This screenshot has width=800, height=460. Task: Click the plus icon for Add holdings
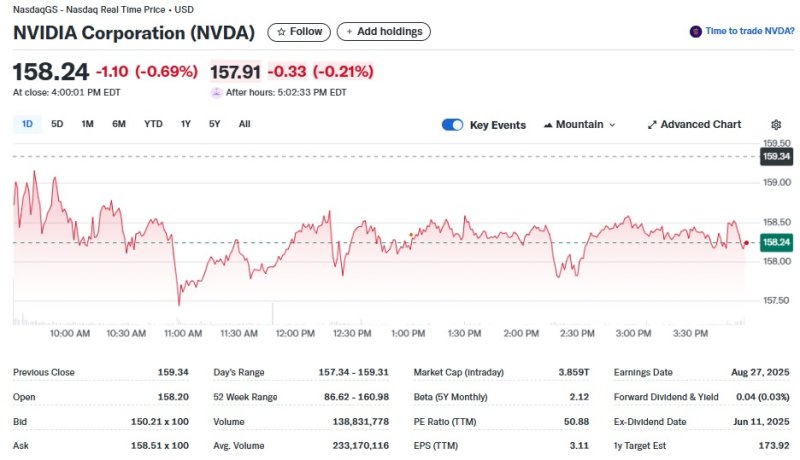[x=349, y=32]
